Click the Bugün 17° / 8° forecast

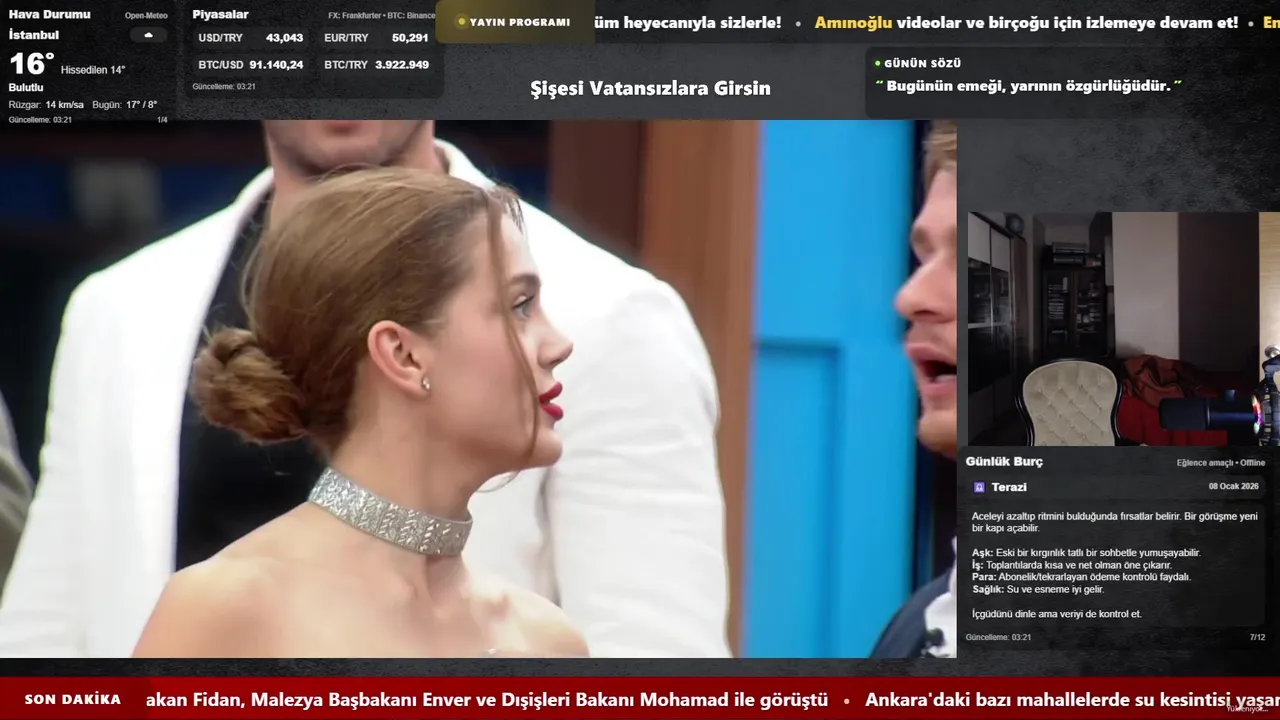(125, 105)
